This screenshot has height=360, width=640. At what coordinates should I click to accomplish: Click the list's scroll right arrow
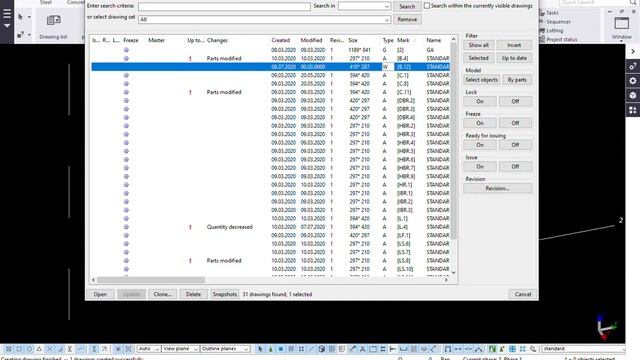click(x=446, y=280)
